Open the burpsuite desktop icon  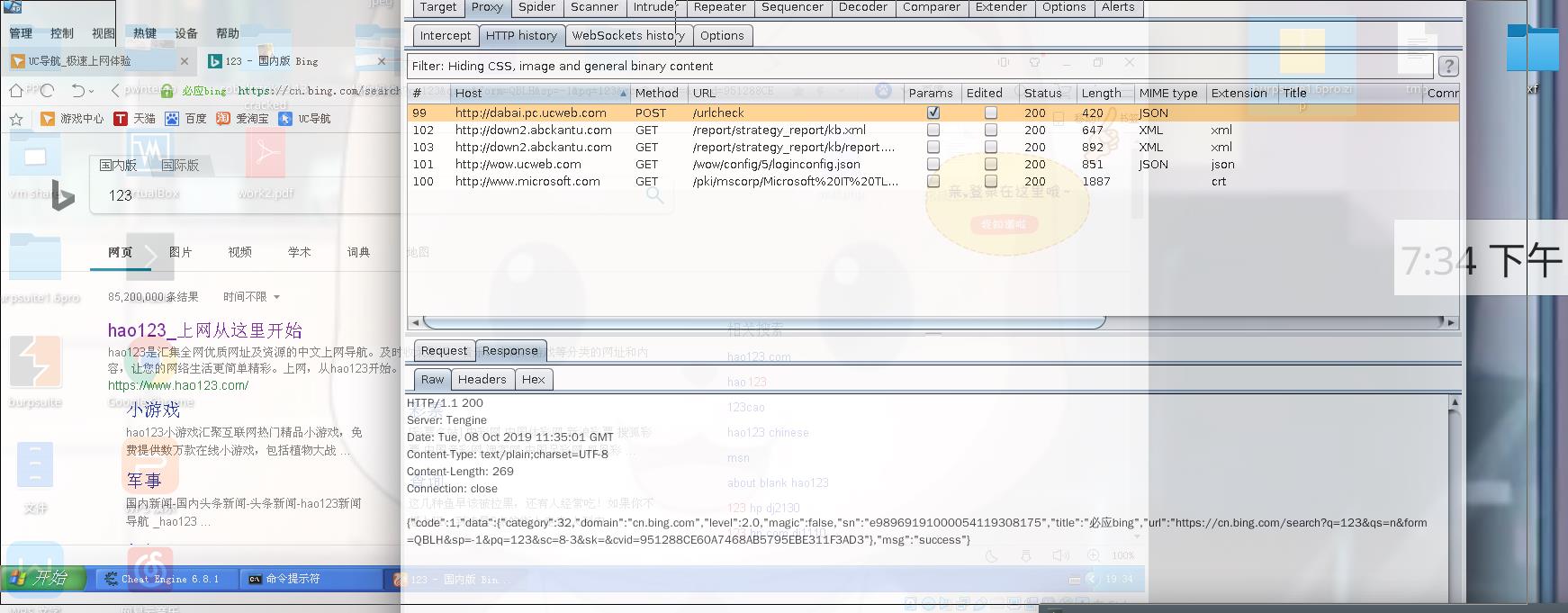pos(35,362)
